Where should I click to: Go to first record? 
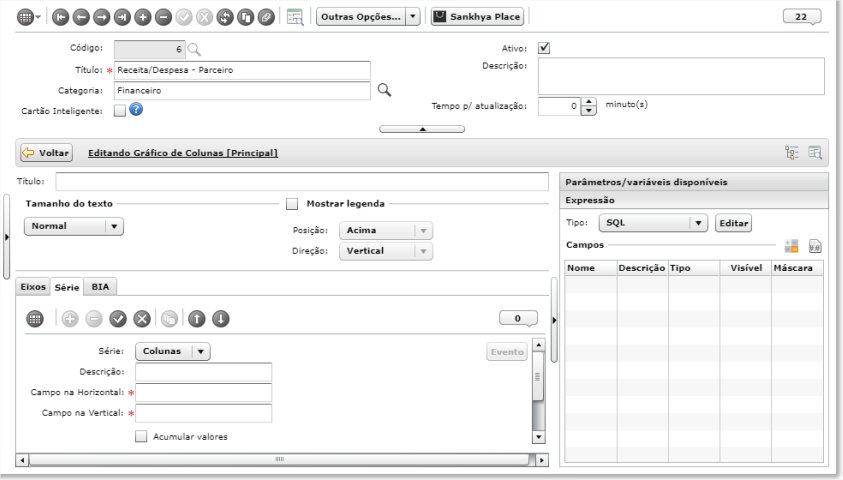click(60, 17)
